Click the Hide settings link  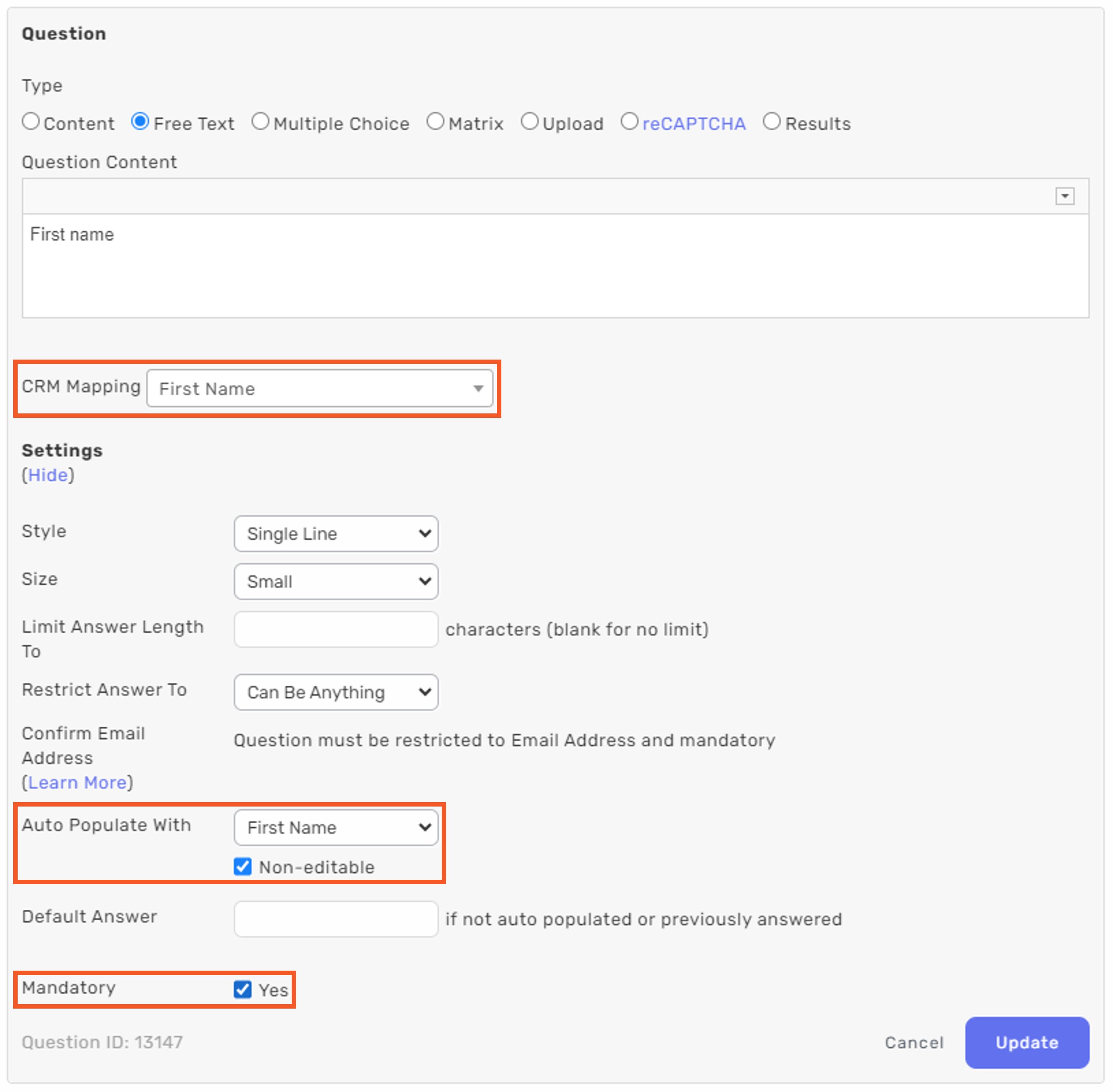(x=48, y=475)
